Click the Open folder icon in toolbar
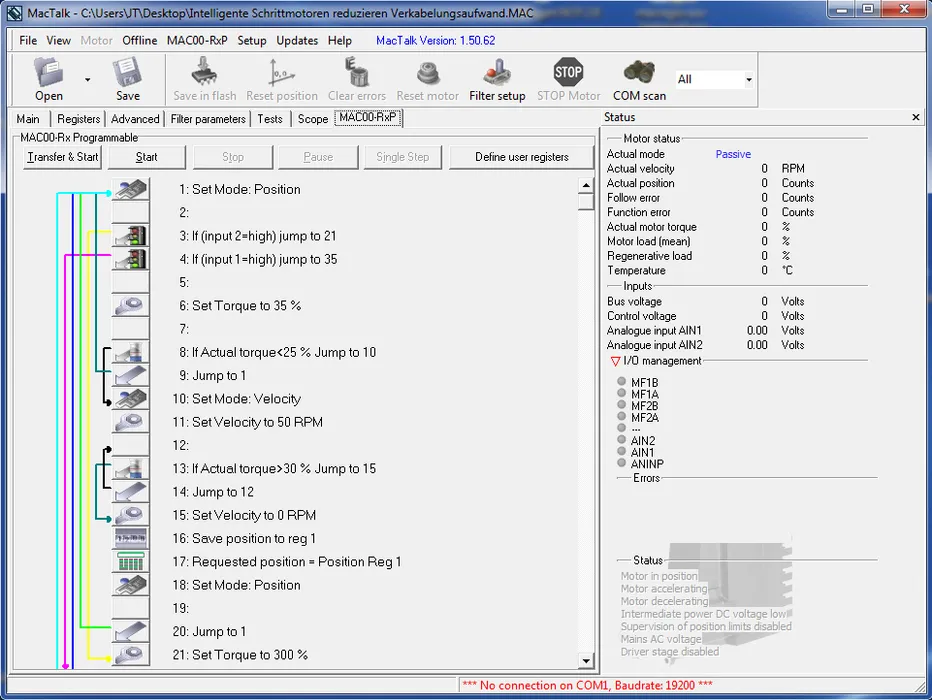The height and width of the screenshot is (700, 932). (48, 73)
